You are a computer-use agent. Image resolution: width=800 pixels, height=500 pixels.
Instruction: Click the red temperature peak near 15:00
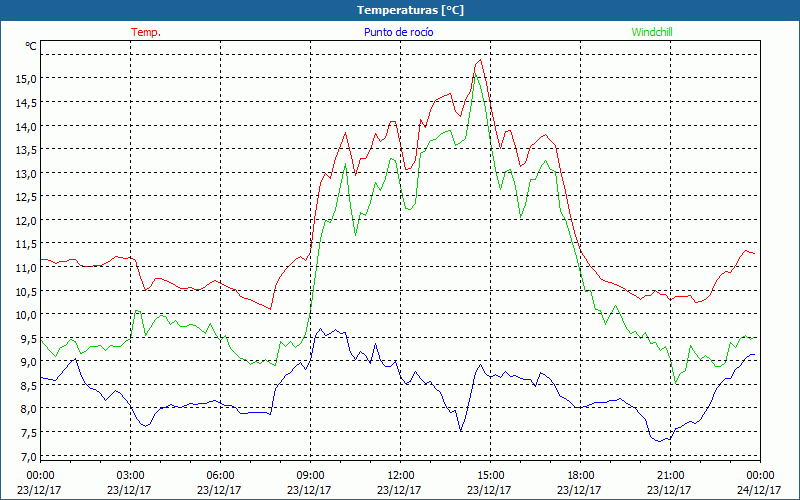point(480,60)
